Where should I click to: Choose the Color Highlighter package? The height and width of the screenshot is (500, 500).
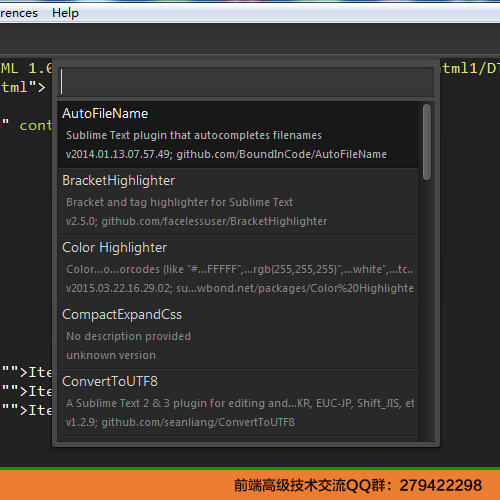[238, 269]
